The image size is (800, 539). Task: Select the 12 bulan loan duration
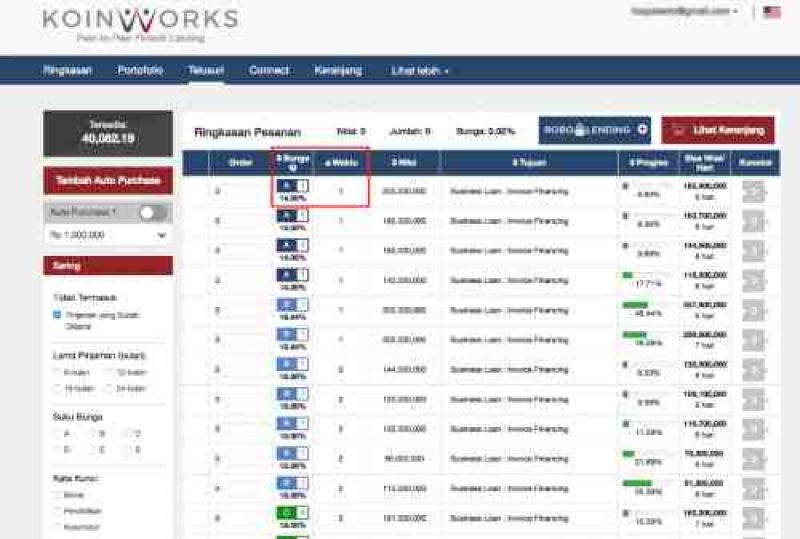click(x=109, y=373)
